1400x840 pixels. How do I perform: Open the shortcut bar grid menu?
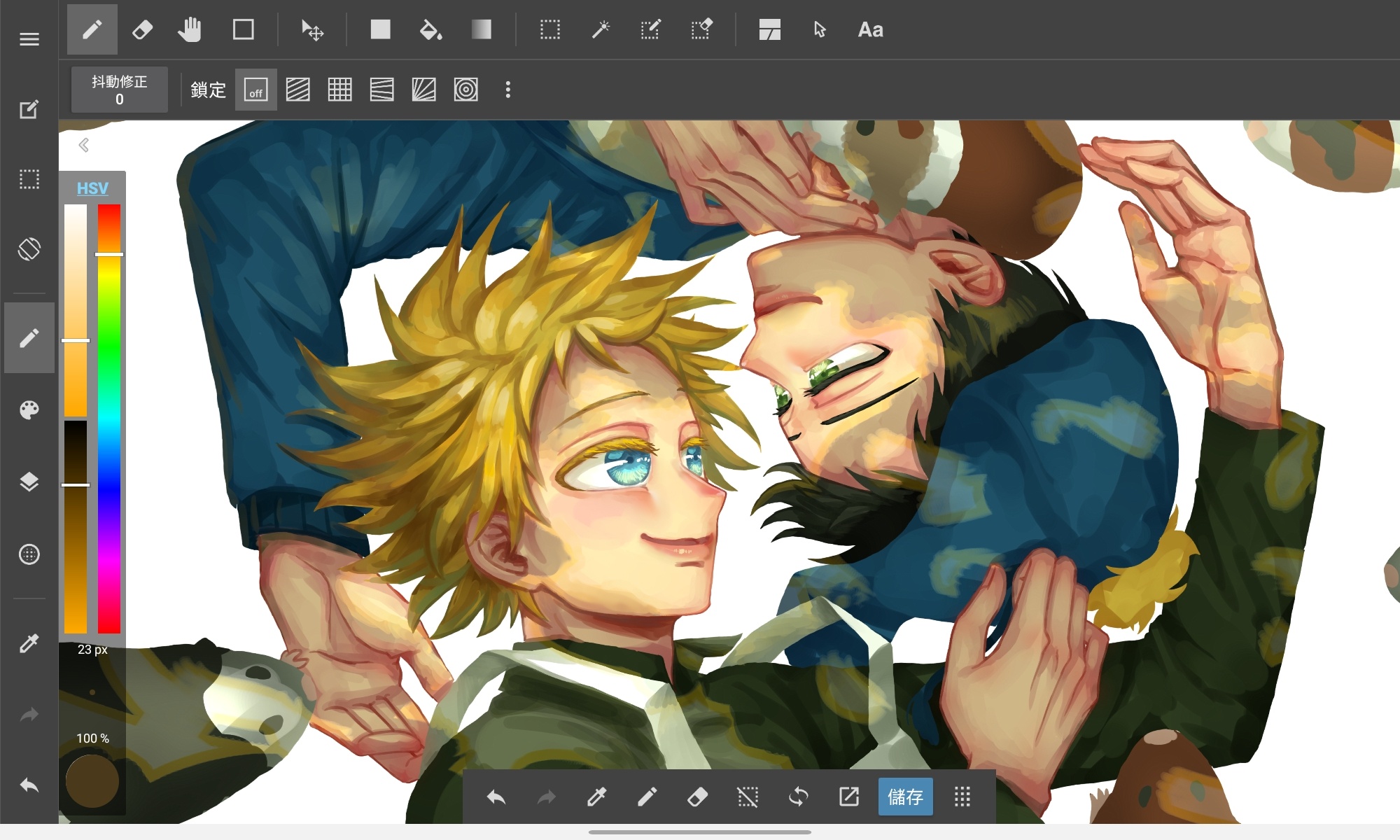(962, 797)
